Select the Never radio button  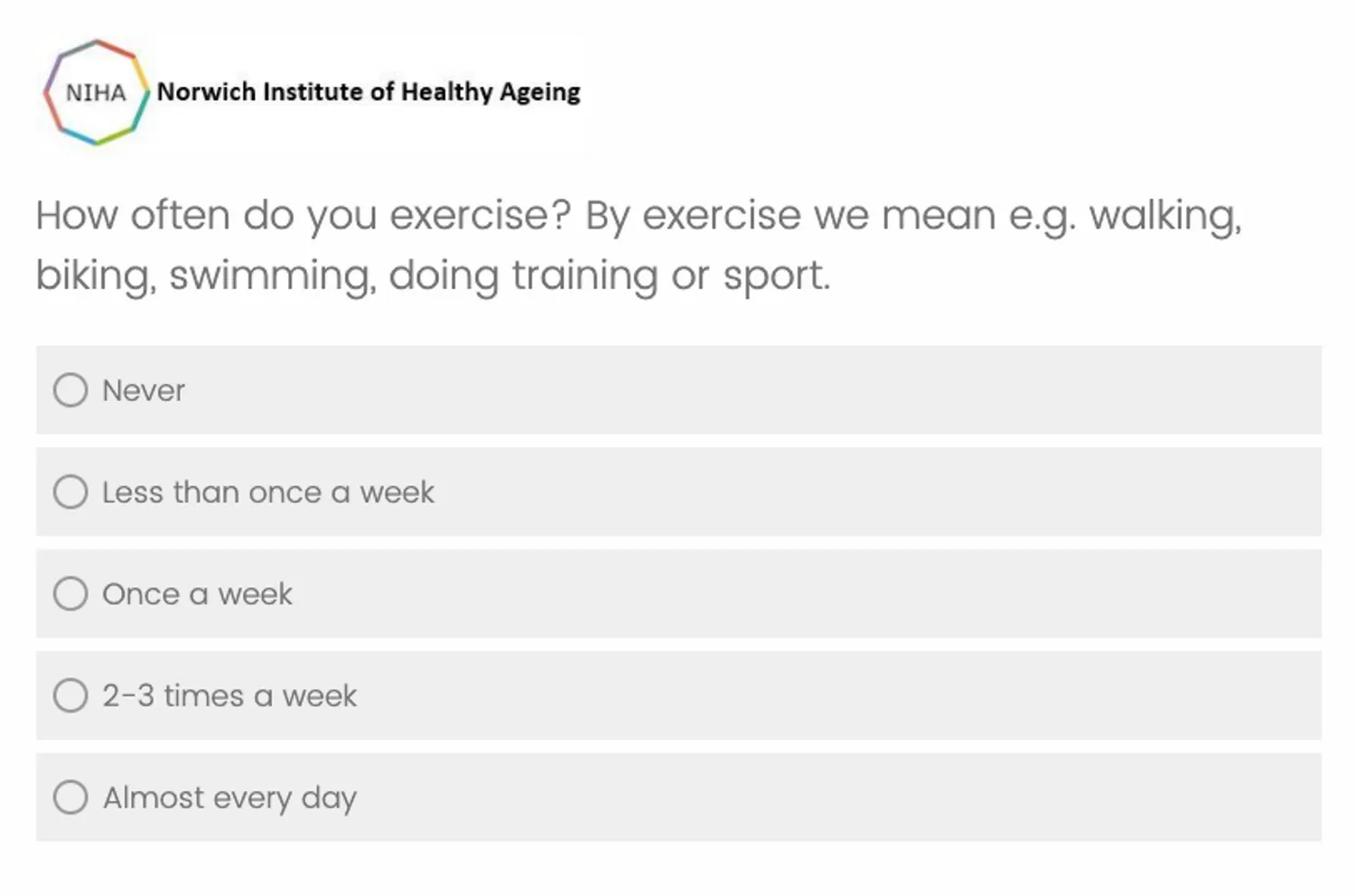click(x=70, y=390)
